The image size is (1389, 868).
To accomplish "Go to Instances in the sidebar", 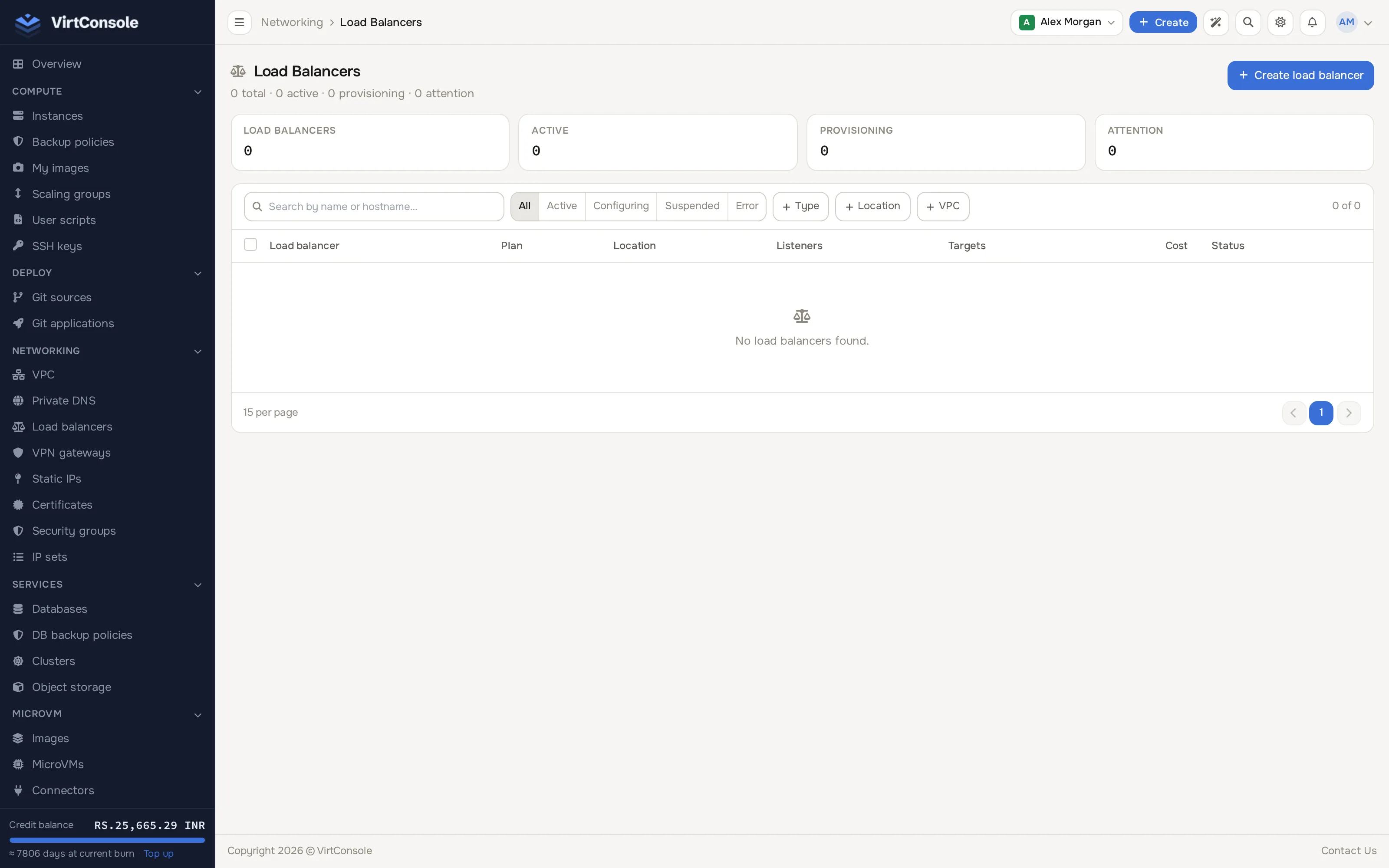I will tap(107, 116).
